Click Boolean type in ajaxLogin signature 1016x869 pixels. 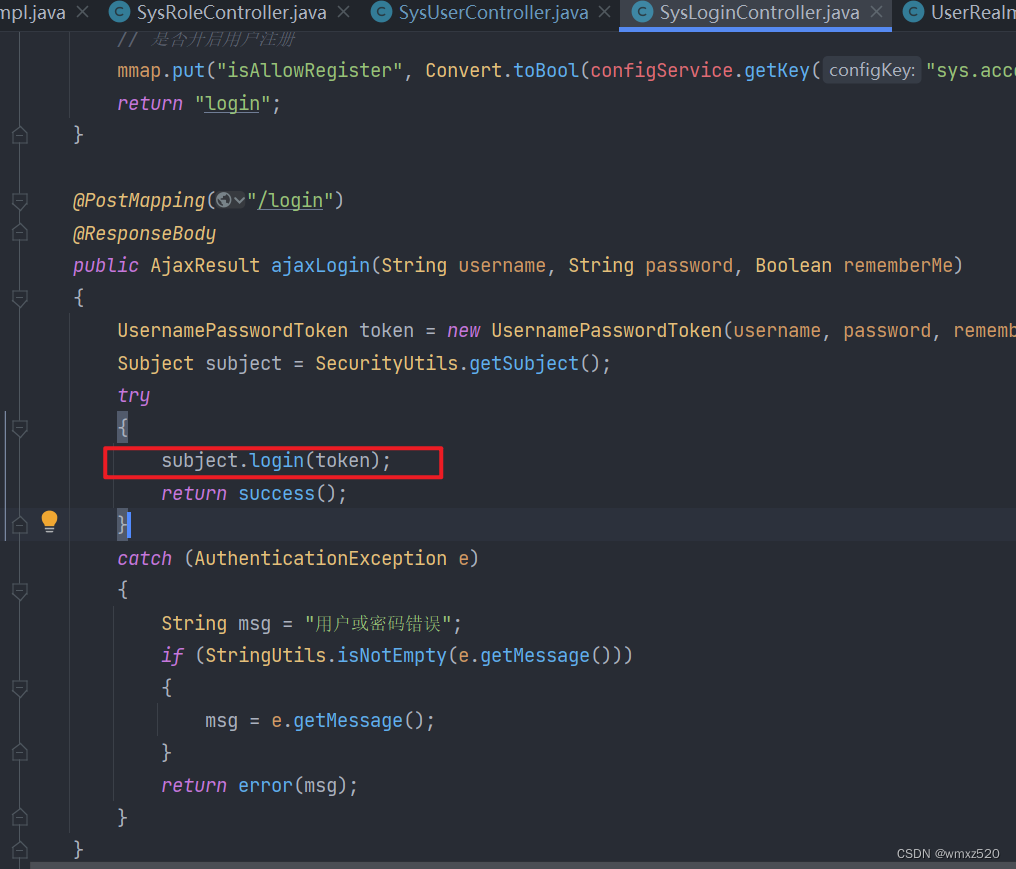point(794,265)
